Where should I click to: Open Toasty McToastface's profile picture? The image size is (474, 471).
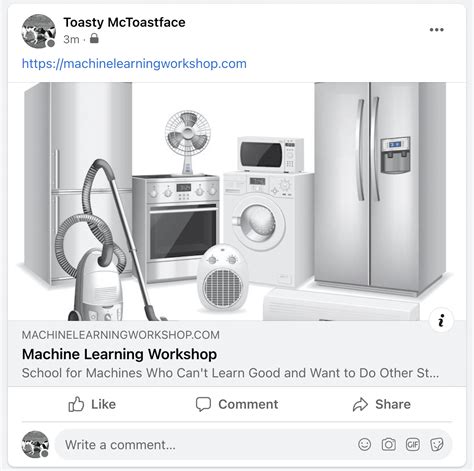click(x=39, y=31)
